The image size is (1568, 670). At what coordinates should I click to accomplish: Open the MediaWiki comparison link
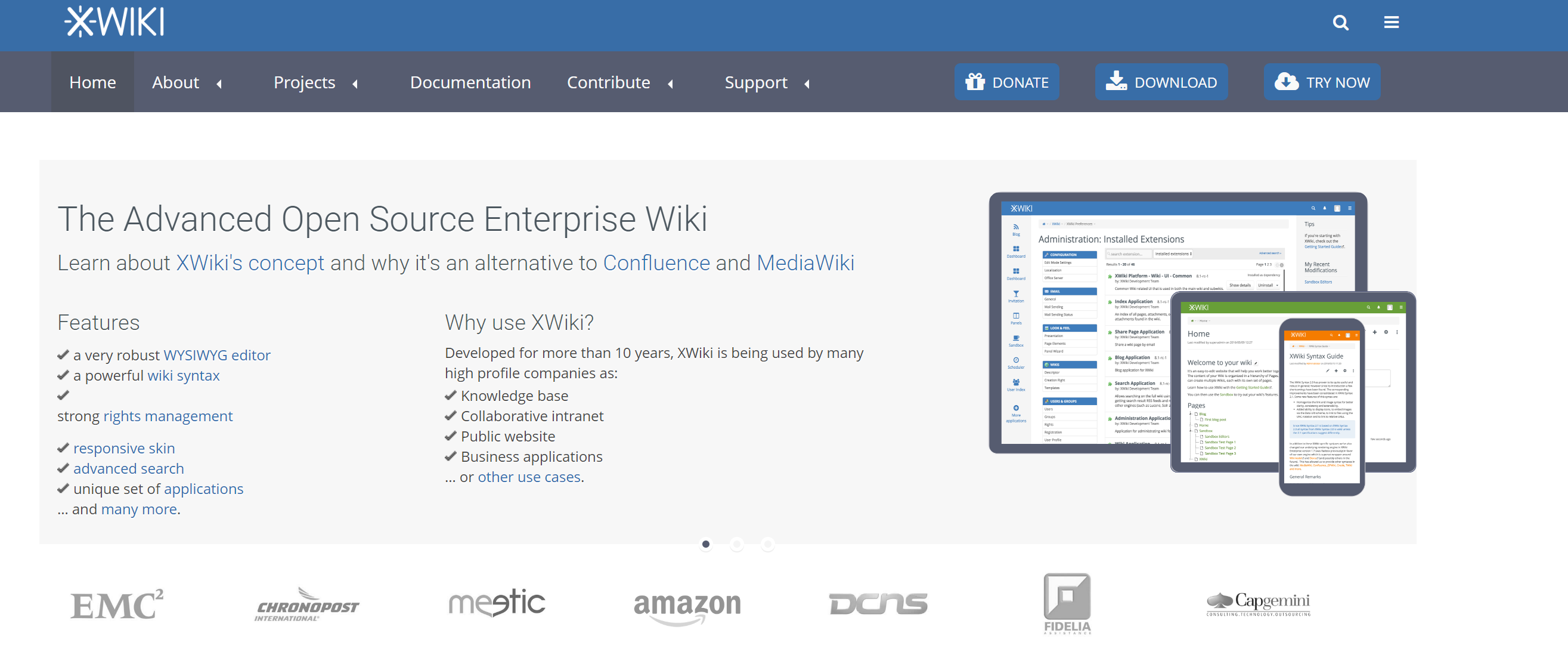pos(805,263)
